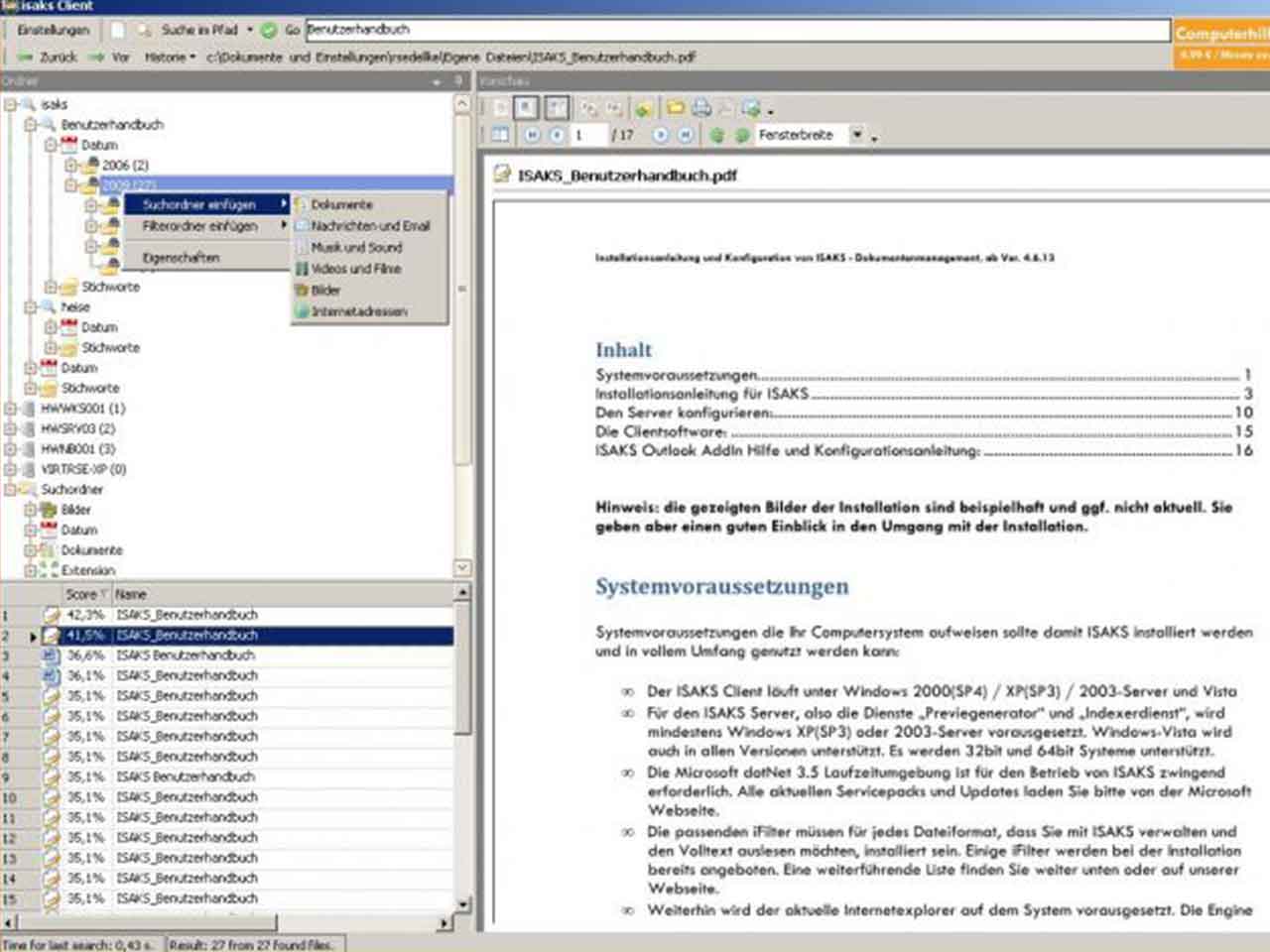Click the Computerhilfe advertisement banner
Image resolution: width=1270 pixels, height=952 pixels.
tap(1222, 44)
